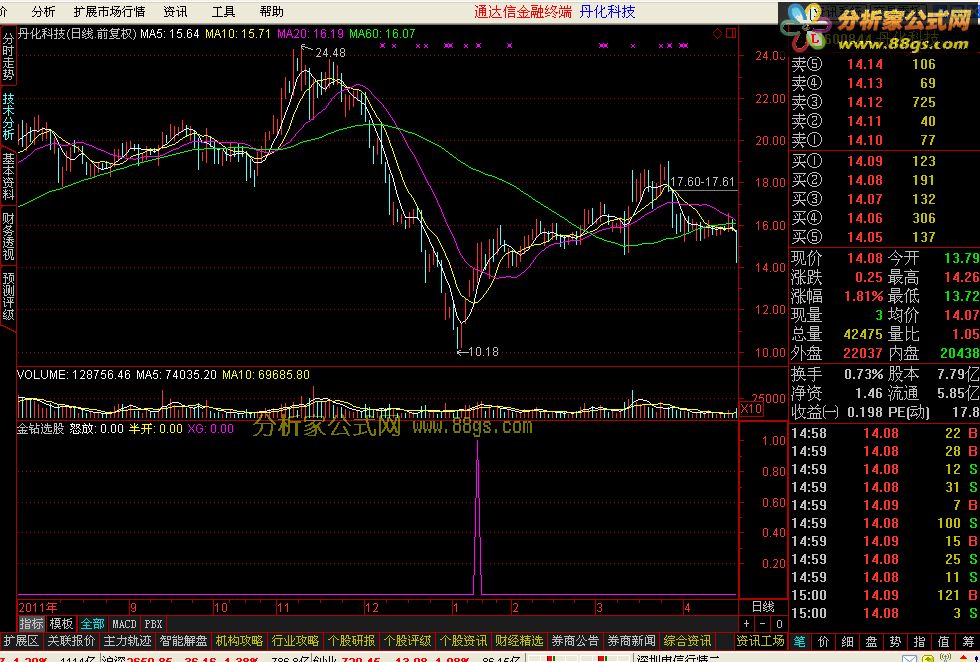
Task: Open the 扩展区 bottom tab
Action: pos(21,641)
